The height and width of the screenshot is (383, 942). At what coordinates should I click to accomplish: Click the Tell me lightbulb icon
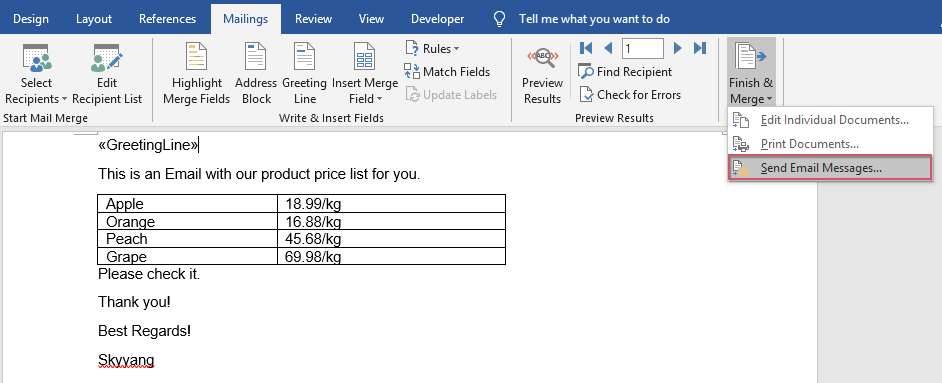tap(499, 19)
